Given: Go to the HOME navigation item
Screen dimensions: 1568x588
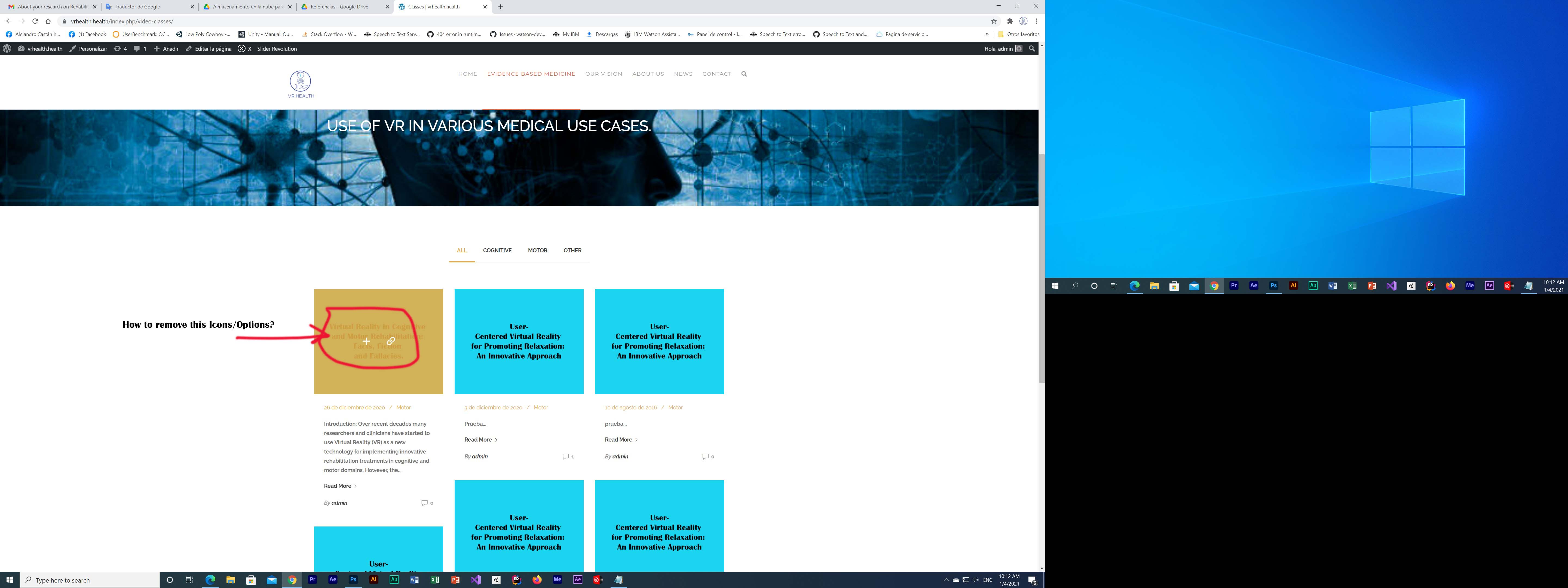Looking at the screenshot, I should (467, 74).
